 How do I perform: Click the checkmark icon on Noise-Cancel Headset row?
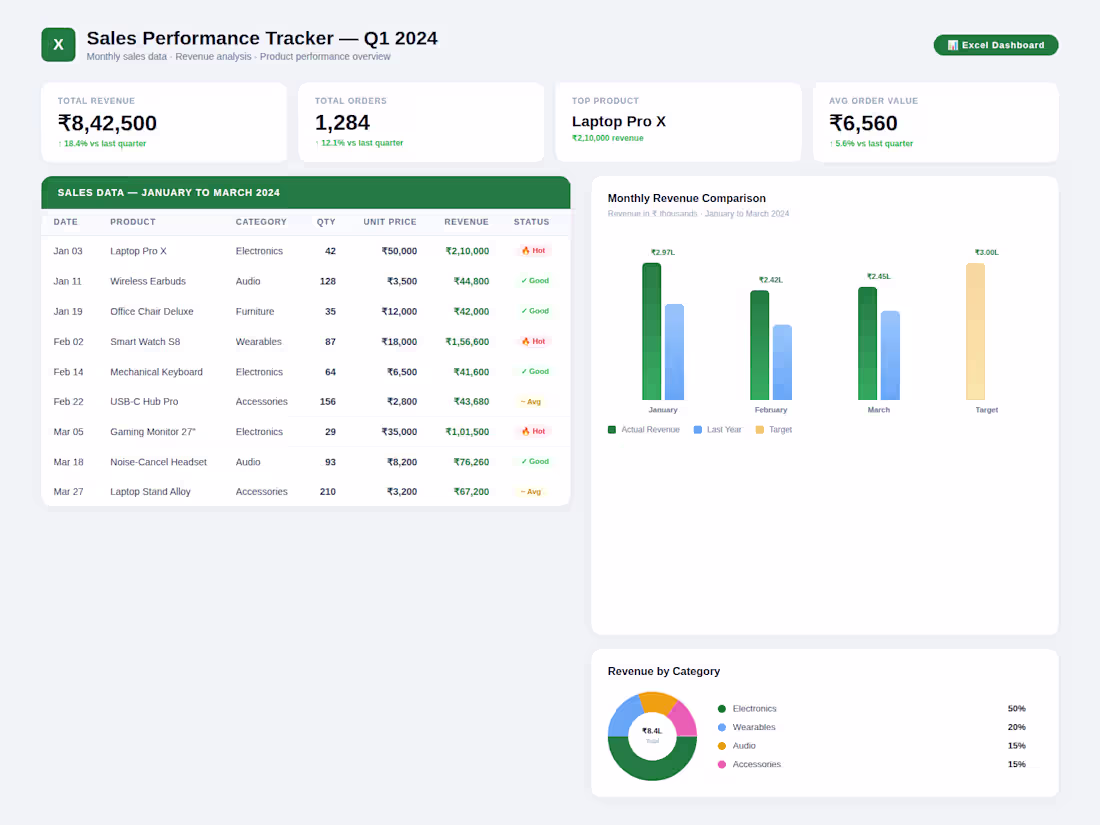click(523, 461)
